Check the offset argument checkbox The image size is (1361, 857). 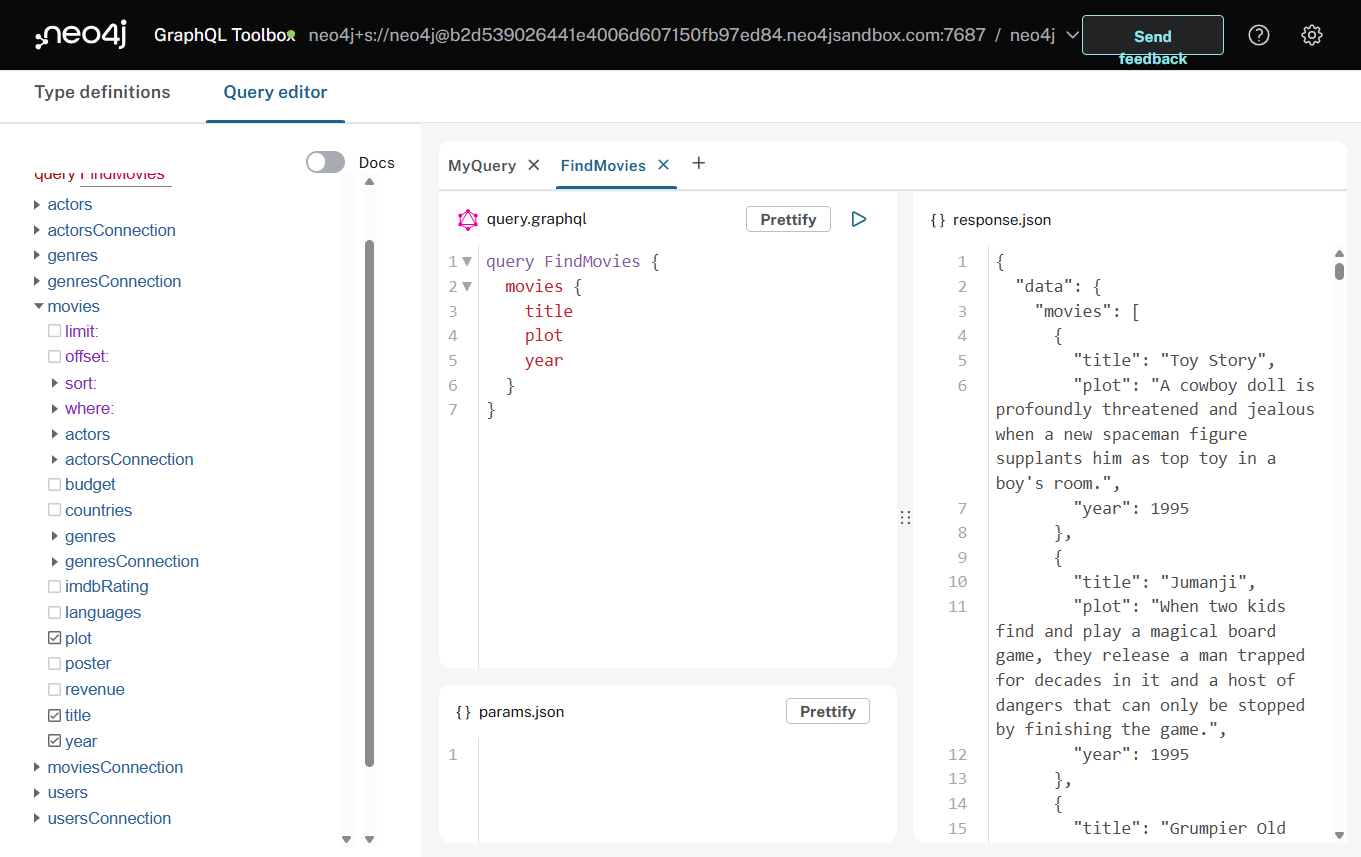[55, 356]
